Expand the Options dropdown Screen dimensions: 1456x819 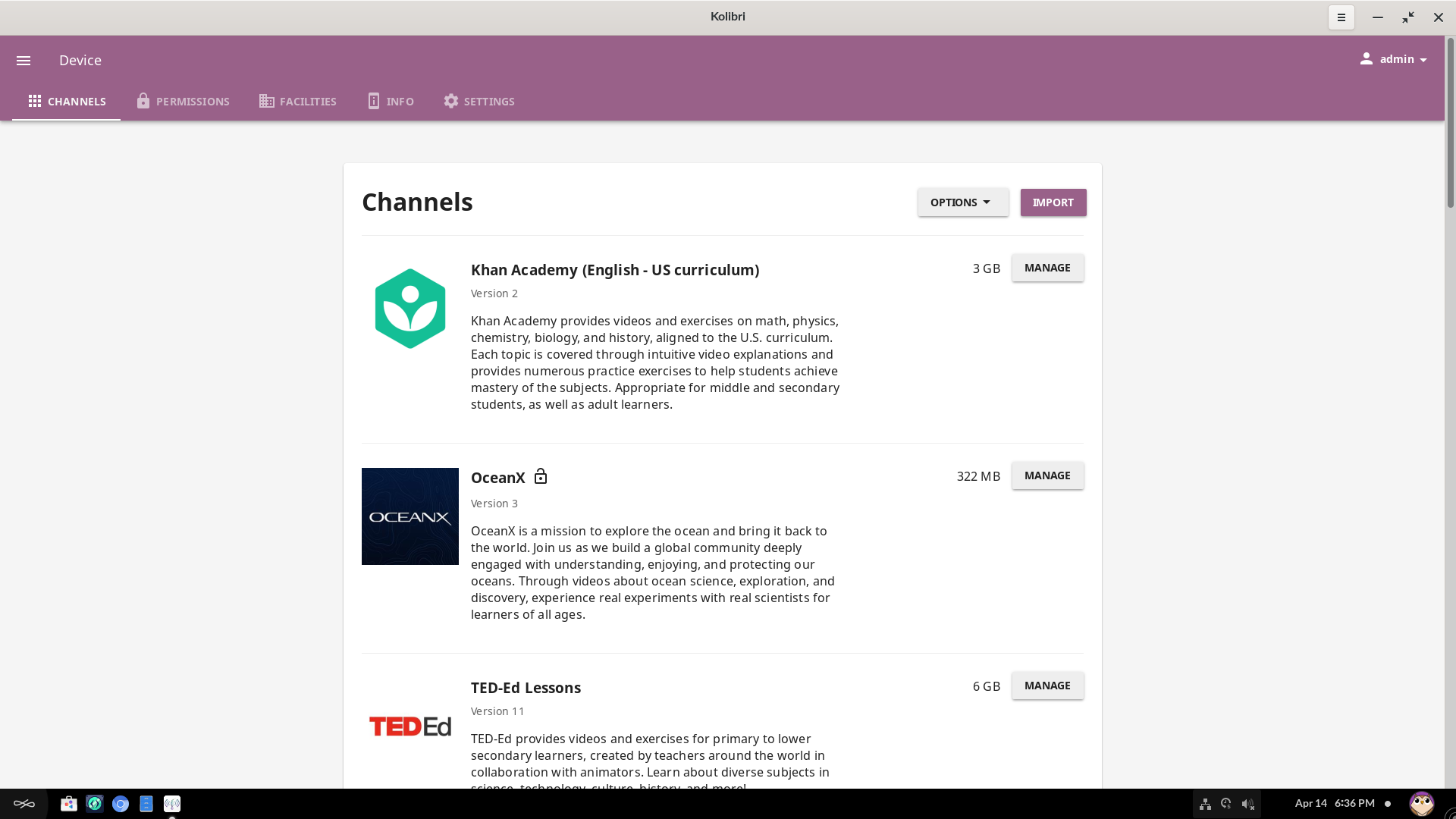point(963,202)
